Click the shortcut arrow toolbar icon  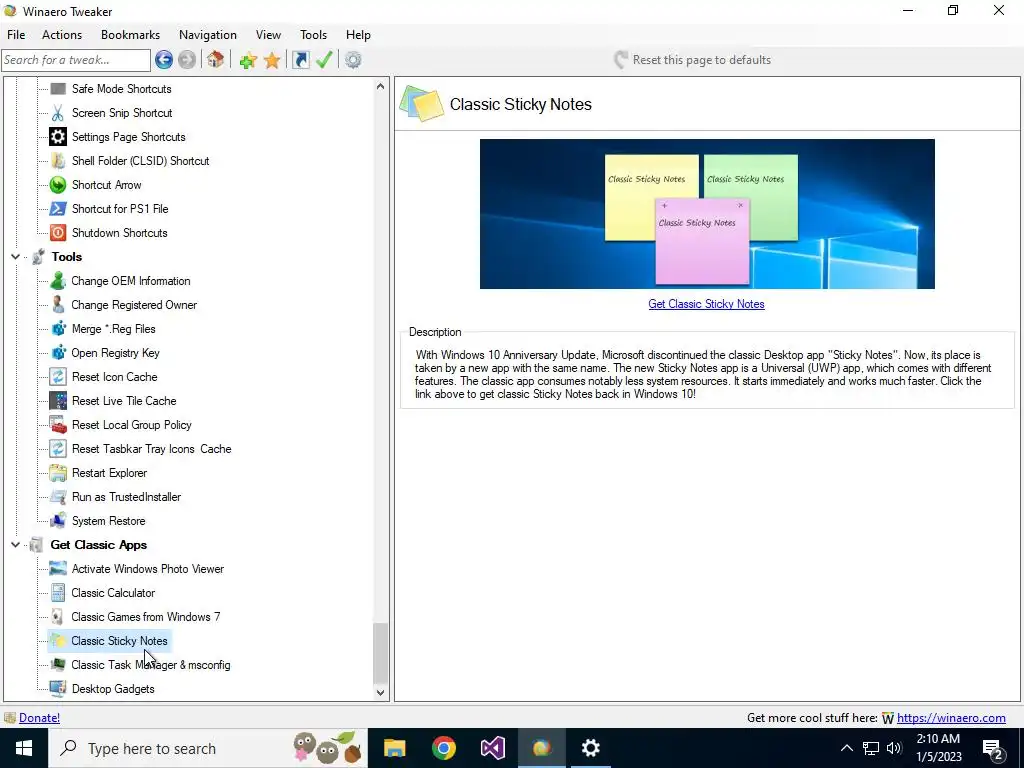300,60
